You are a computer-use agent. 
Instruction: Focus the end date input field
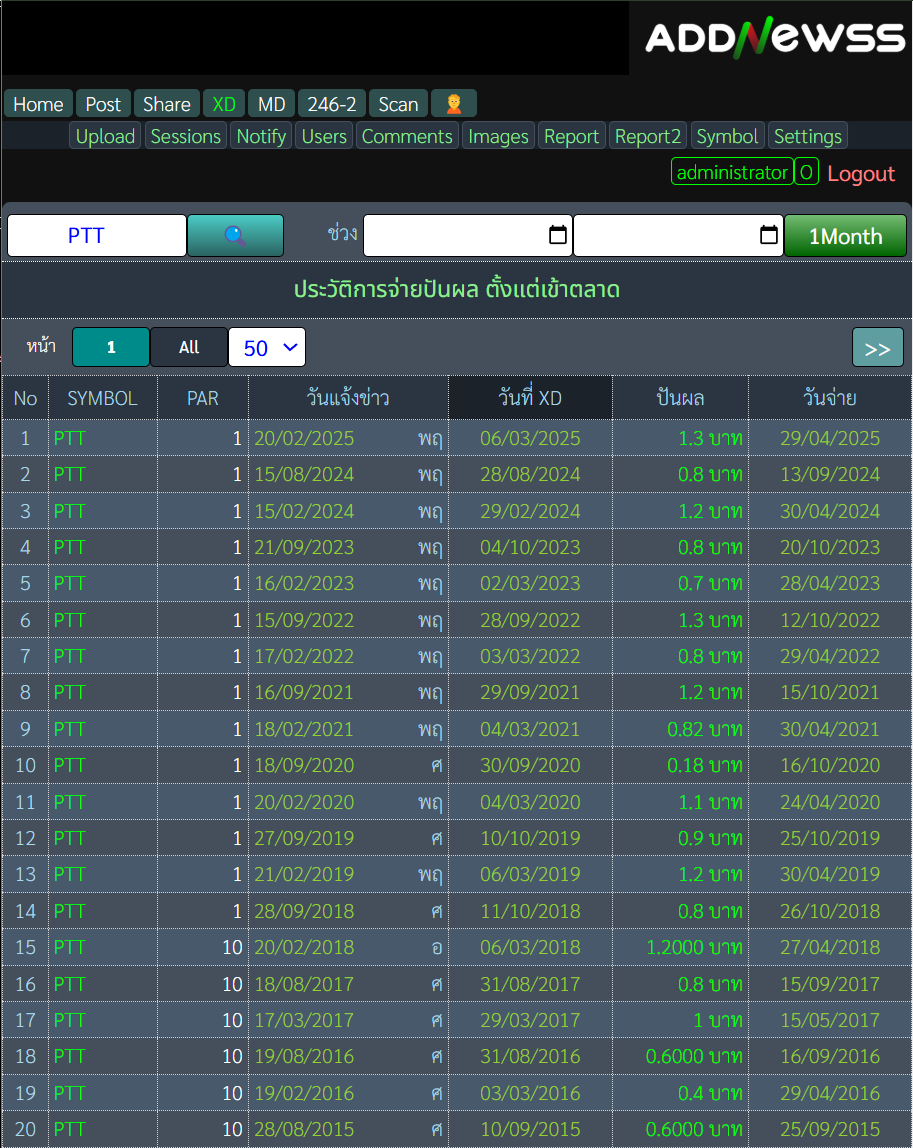point(679,235)
